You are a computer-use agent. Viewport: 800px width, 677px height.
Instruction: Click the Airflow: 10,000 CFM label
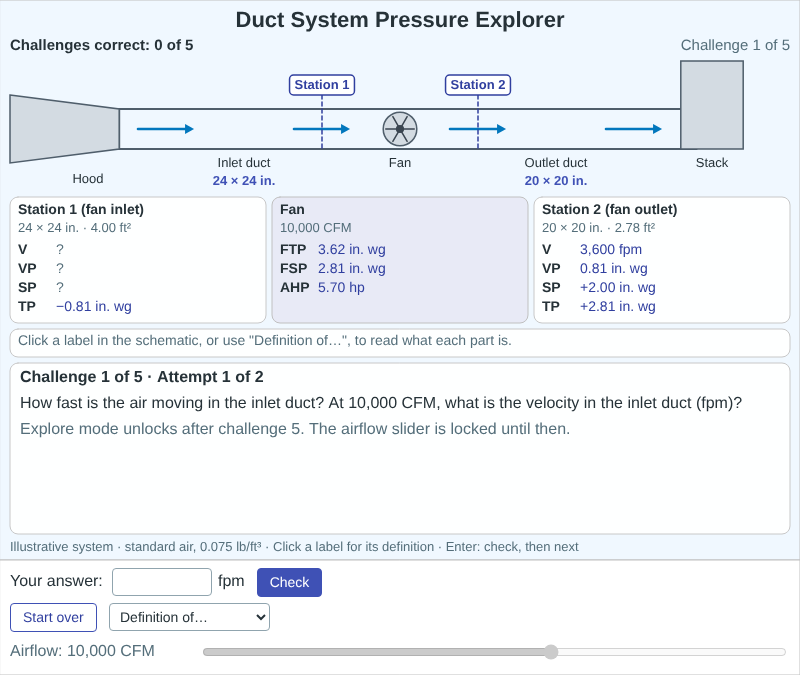click(82, 651)
